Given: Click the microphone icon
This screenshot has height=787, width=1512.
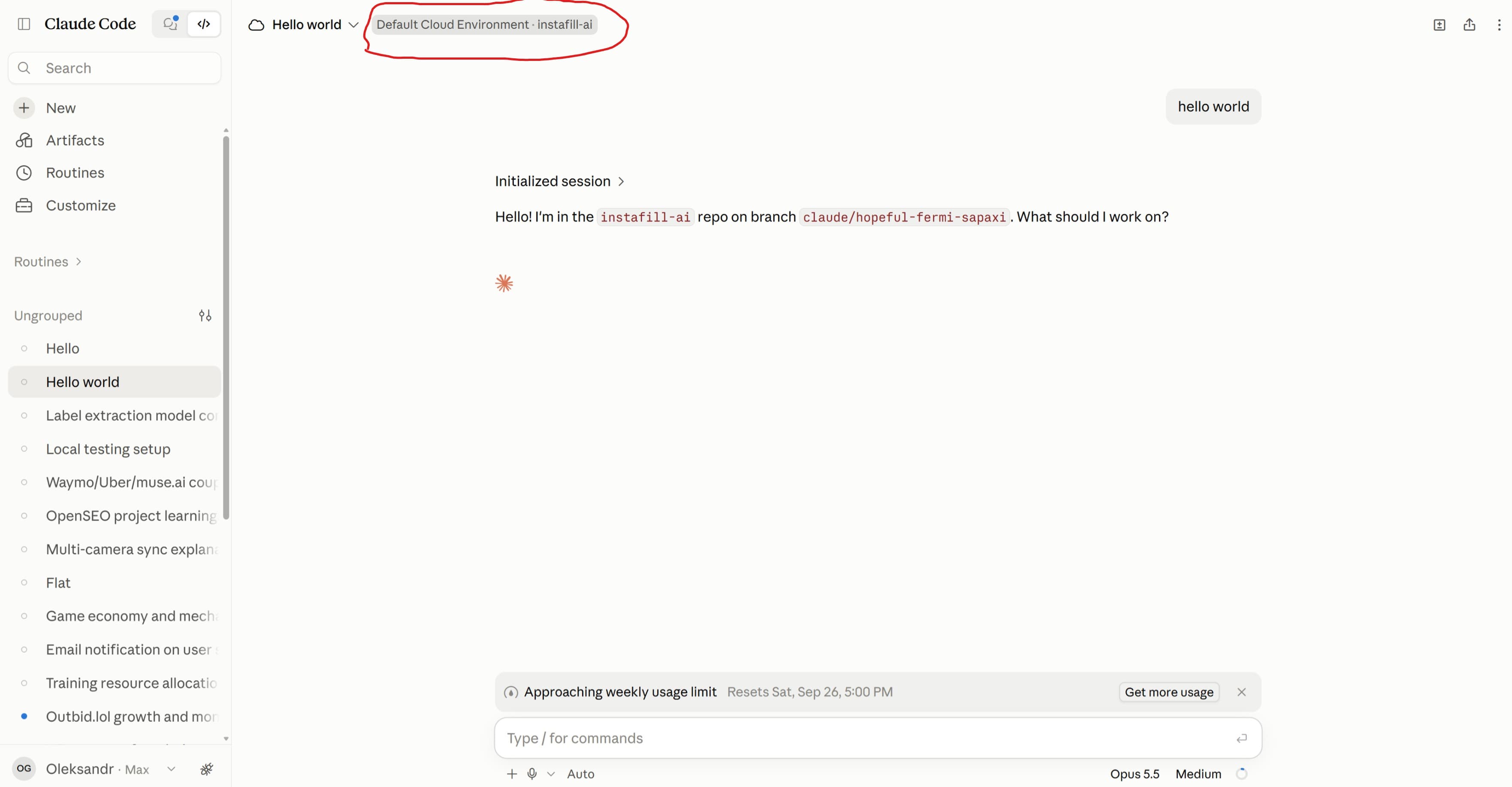Looking at the screenshot, I should click(x=532, y=774).
